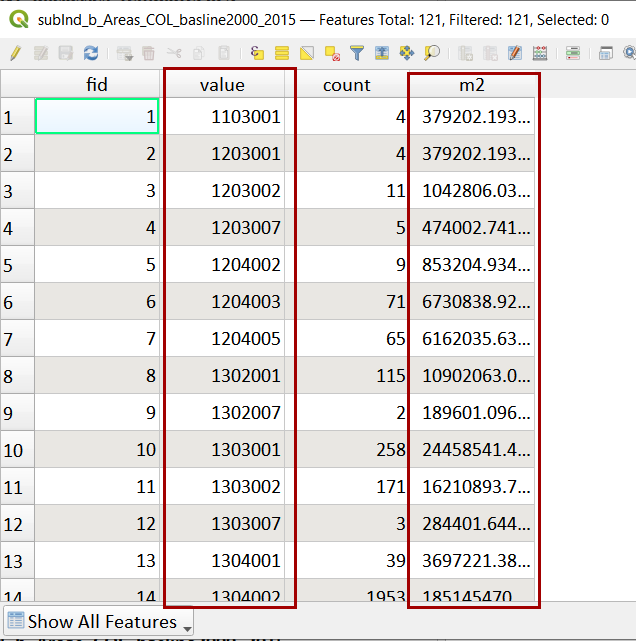
Task: Toggle editing mode with the pencil icon
Action: pyautogui.click(x=16, y=53)
